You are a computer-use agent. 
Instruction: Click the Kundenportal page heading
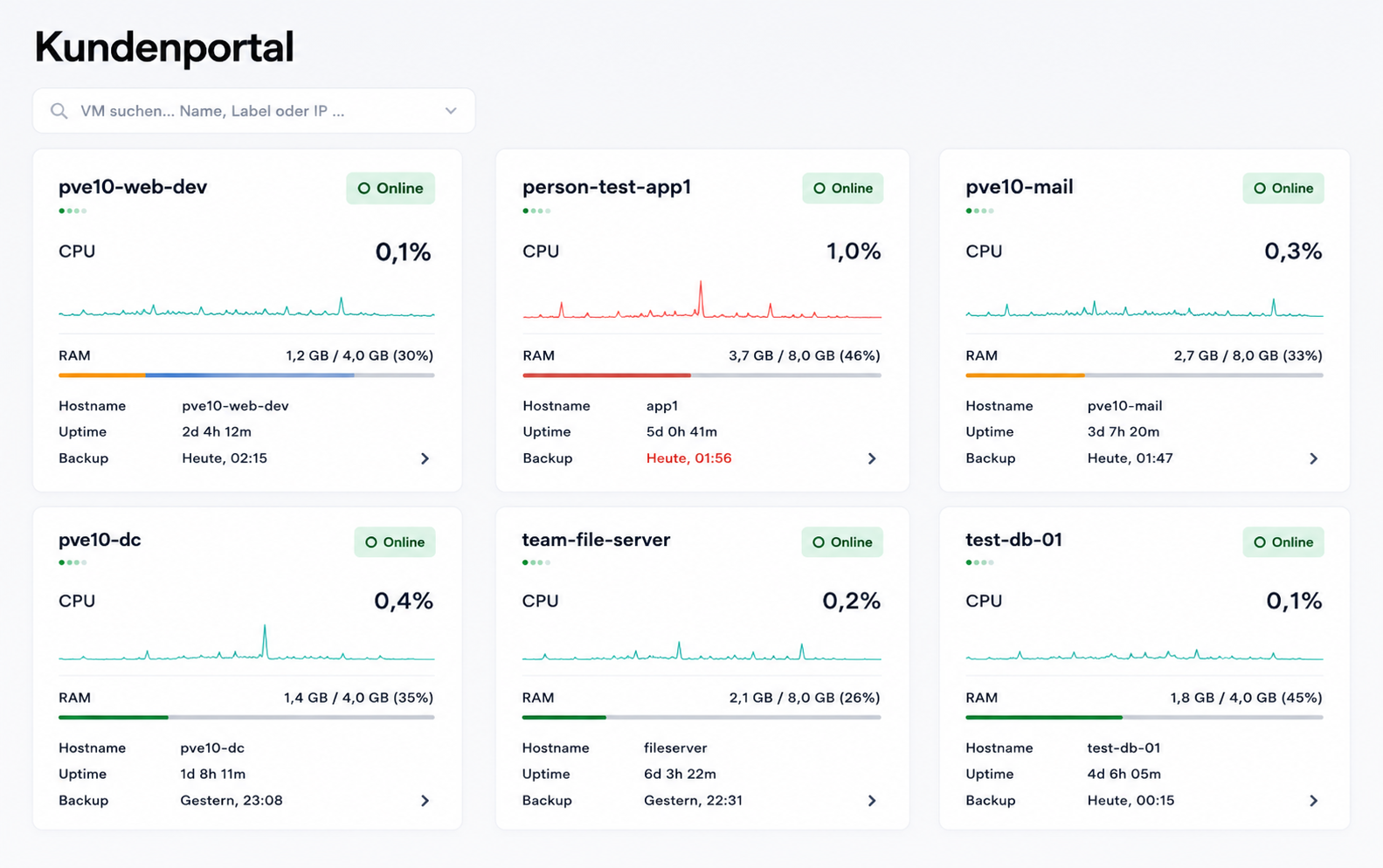[x=164, y=47]
